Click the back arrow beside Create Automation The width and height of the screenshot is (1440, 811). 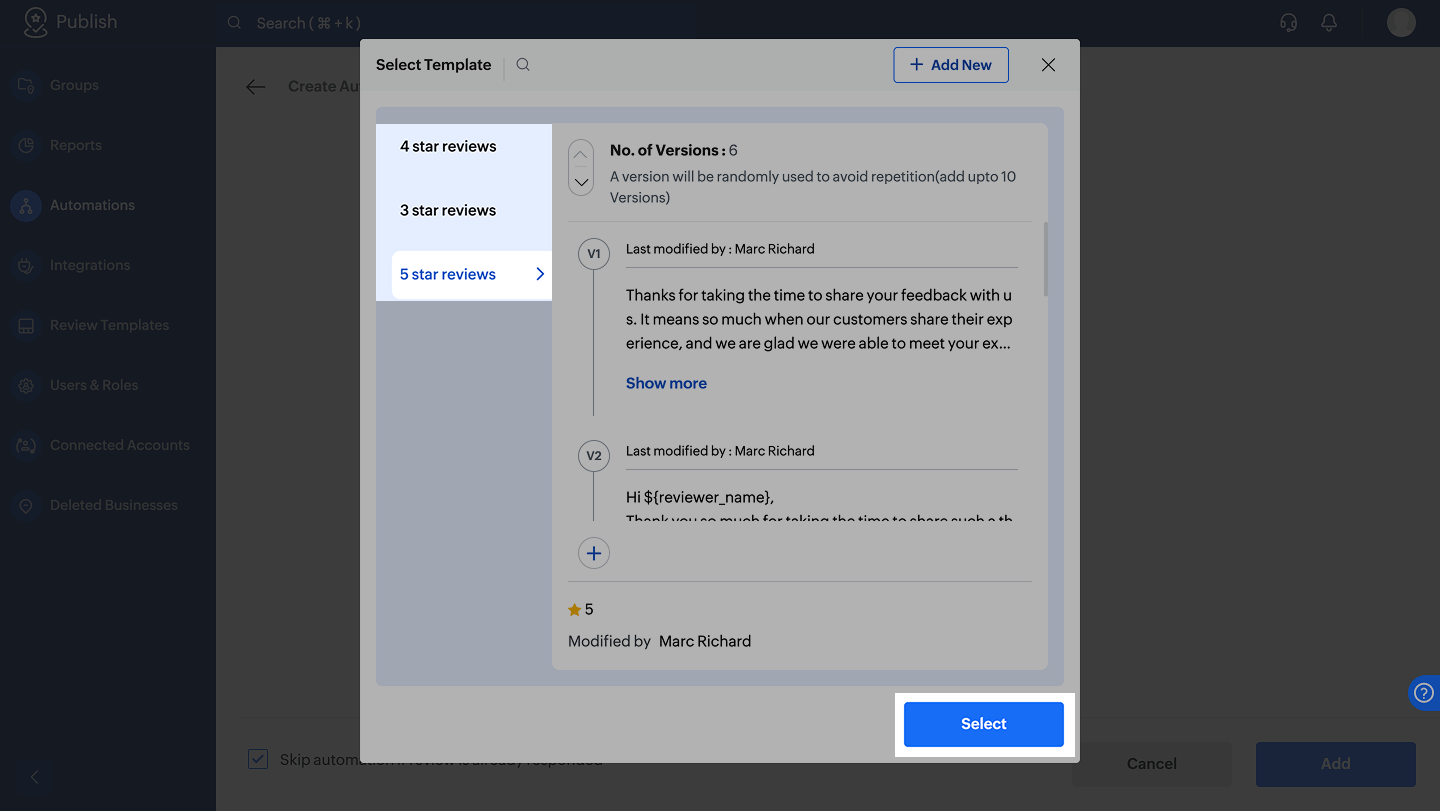256,87
